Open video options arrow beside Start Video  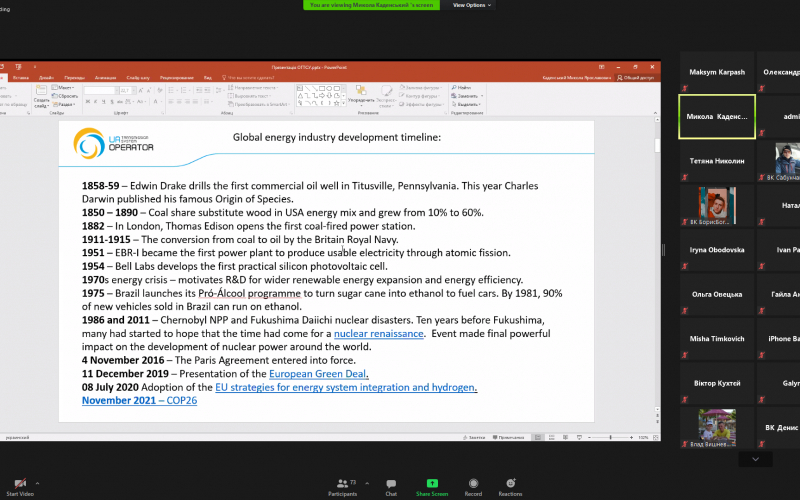tap(37, 483)
